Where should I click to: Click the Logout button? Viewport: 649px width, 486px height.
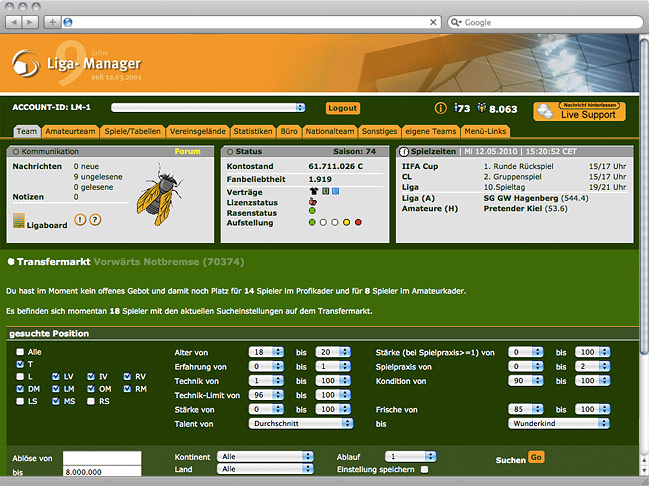[x=343, y=108]
